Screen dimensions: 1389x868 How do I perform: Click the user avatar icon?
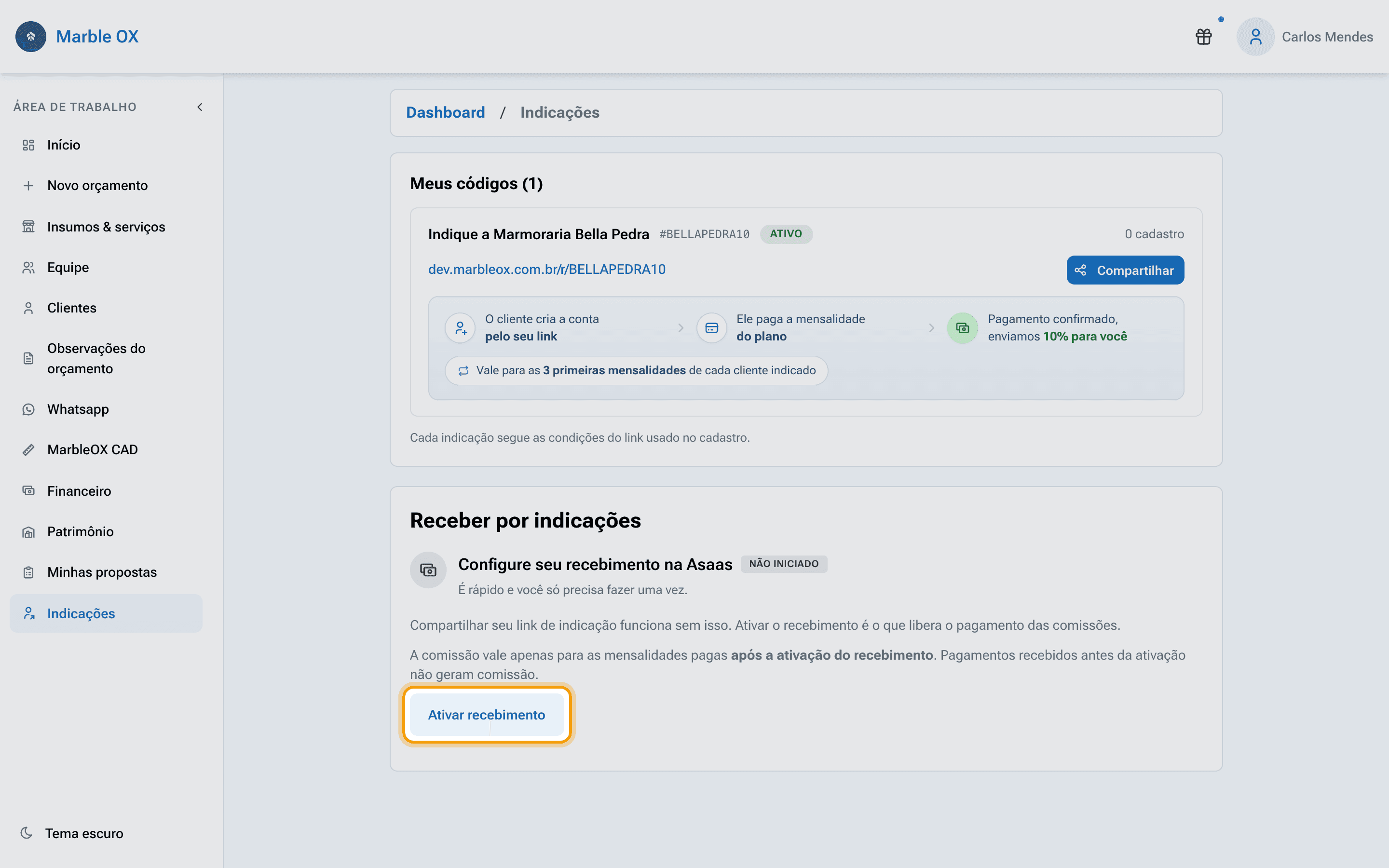[x=1255, y=37]
